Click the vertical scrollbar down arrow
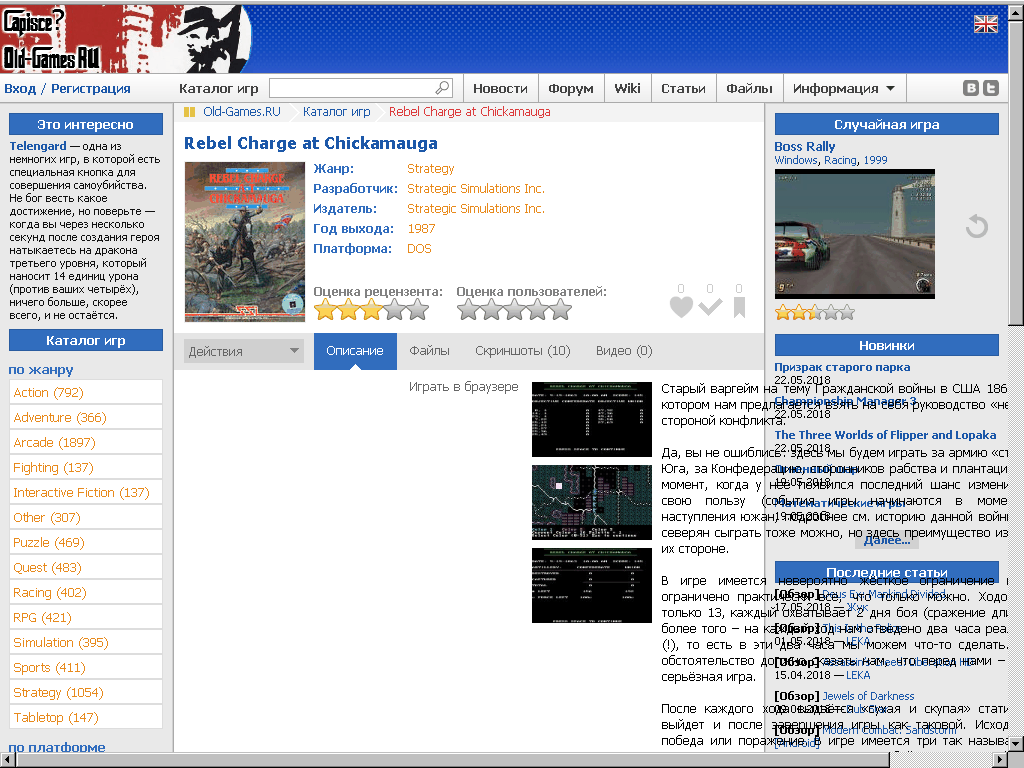Viewport: 1024px width, 768px height. point(1016,744)
